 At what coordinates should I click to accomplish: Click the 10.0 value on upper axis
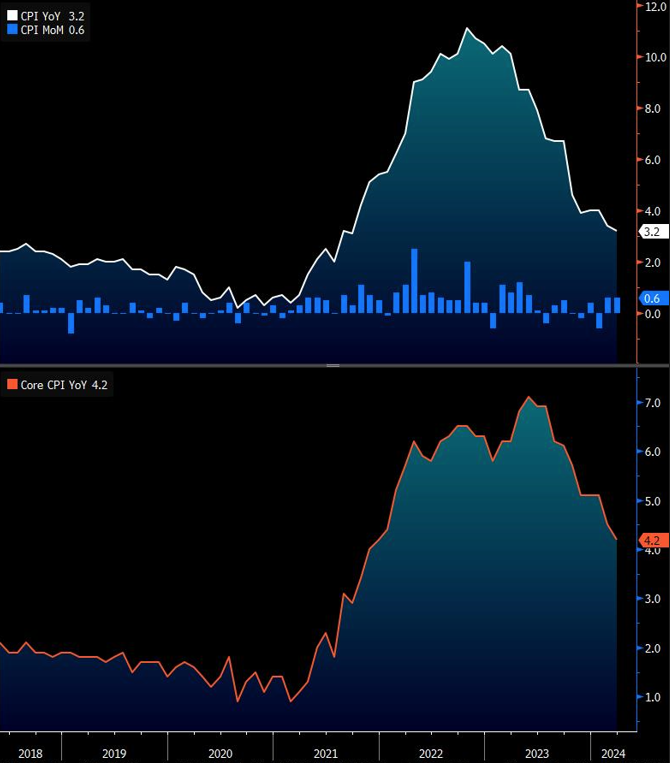point(655,57)
